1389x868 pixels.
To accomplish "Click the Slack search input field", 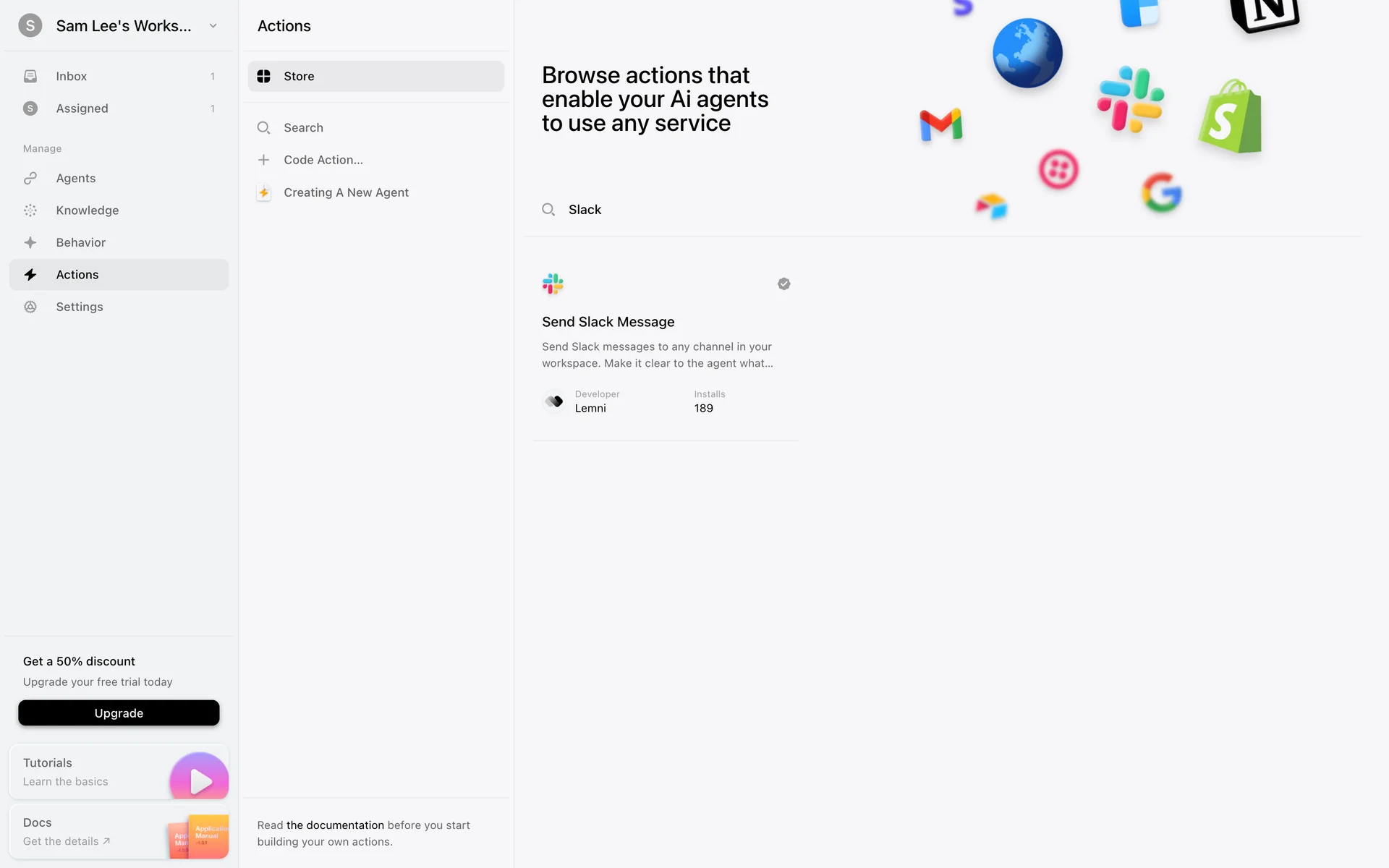I will pos(723,210).
